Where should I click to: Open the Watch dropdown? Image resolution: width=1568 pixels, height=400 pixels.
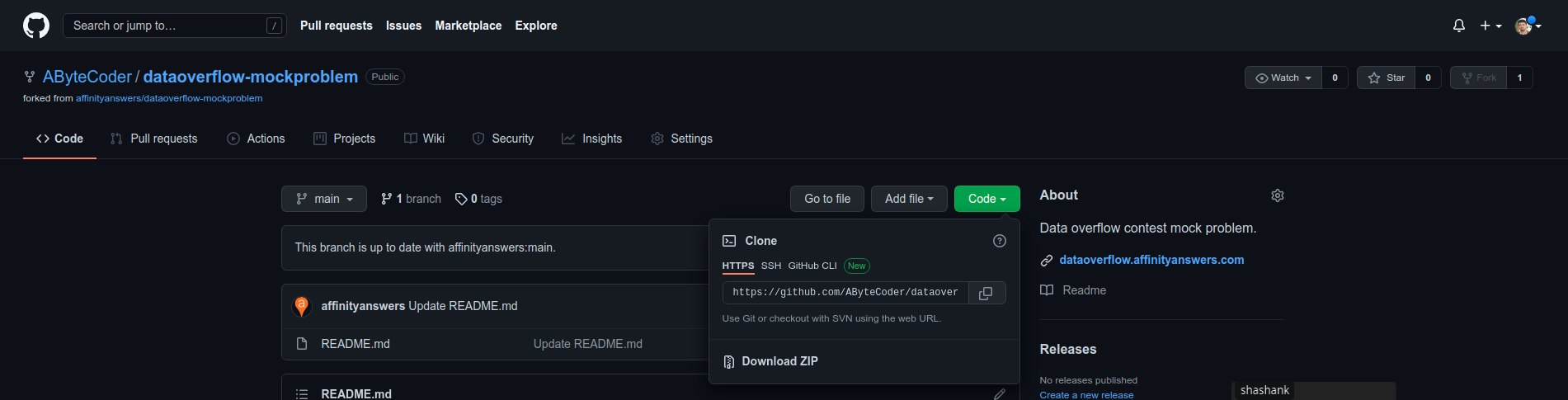[x=1283, y=78]
